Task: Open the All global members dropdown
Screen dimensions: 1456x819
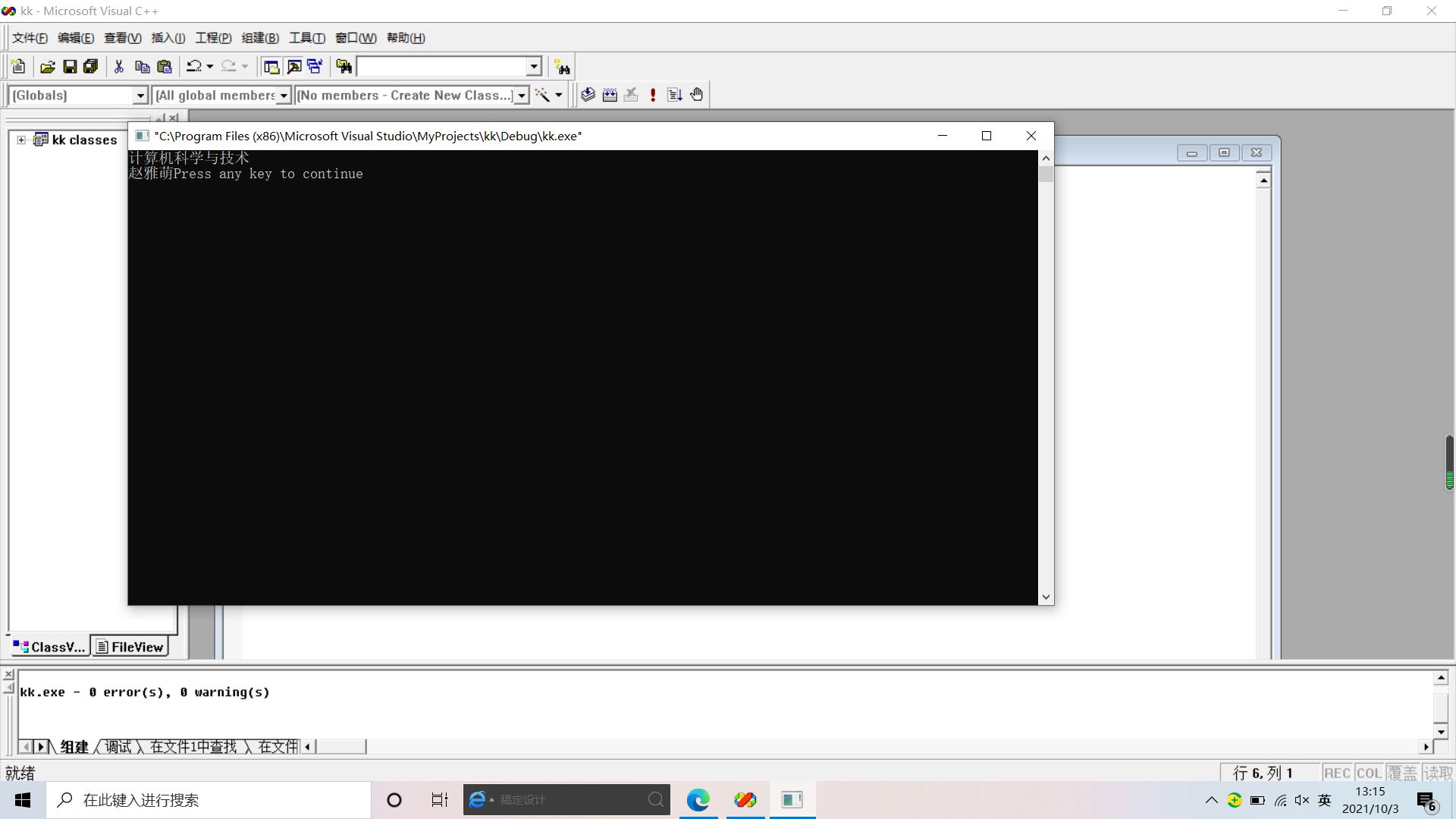Action: [x=284, y=96]
